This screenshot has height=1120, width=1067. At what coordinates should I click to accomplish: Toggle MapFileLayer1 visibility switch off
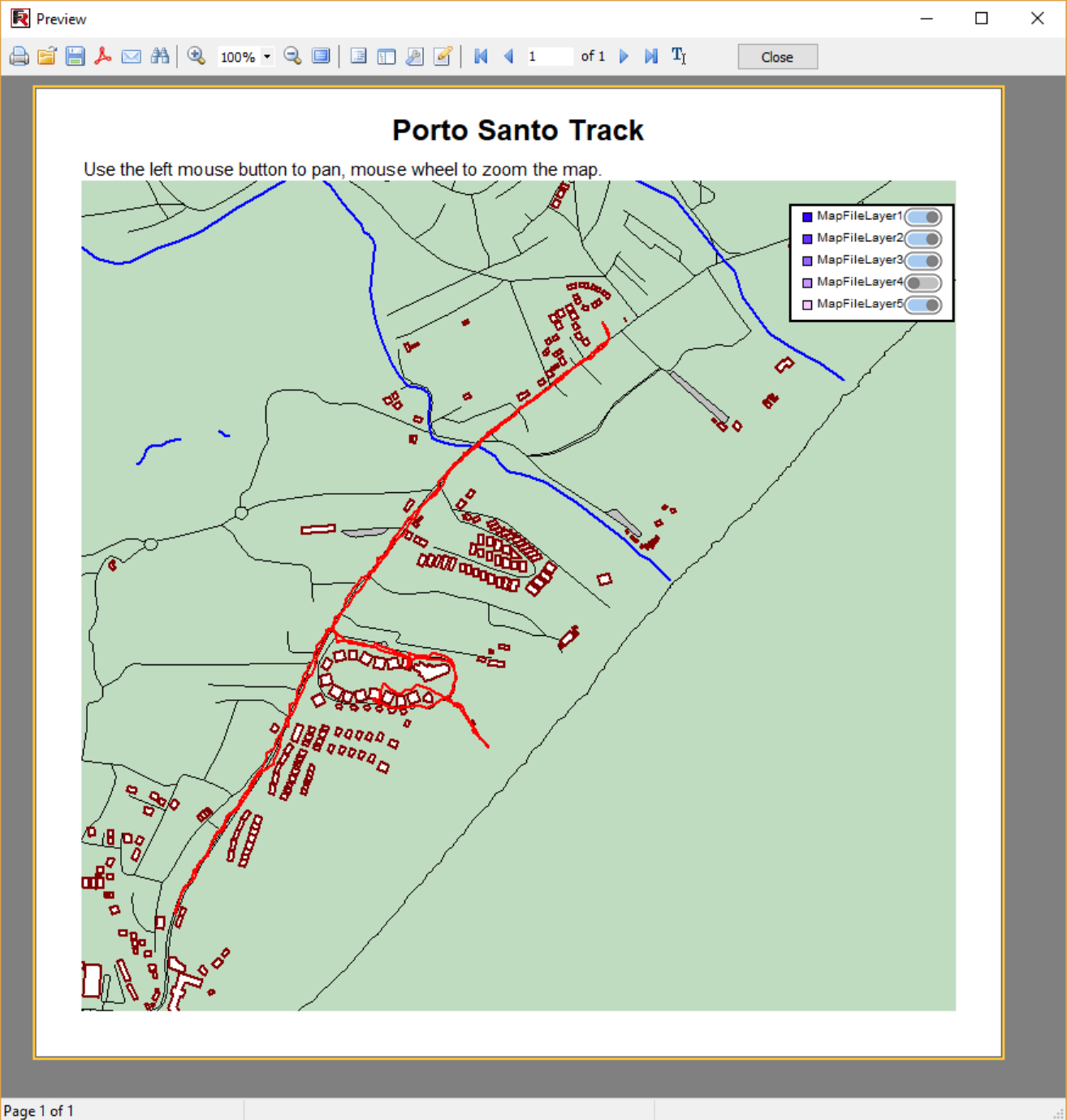923,217
